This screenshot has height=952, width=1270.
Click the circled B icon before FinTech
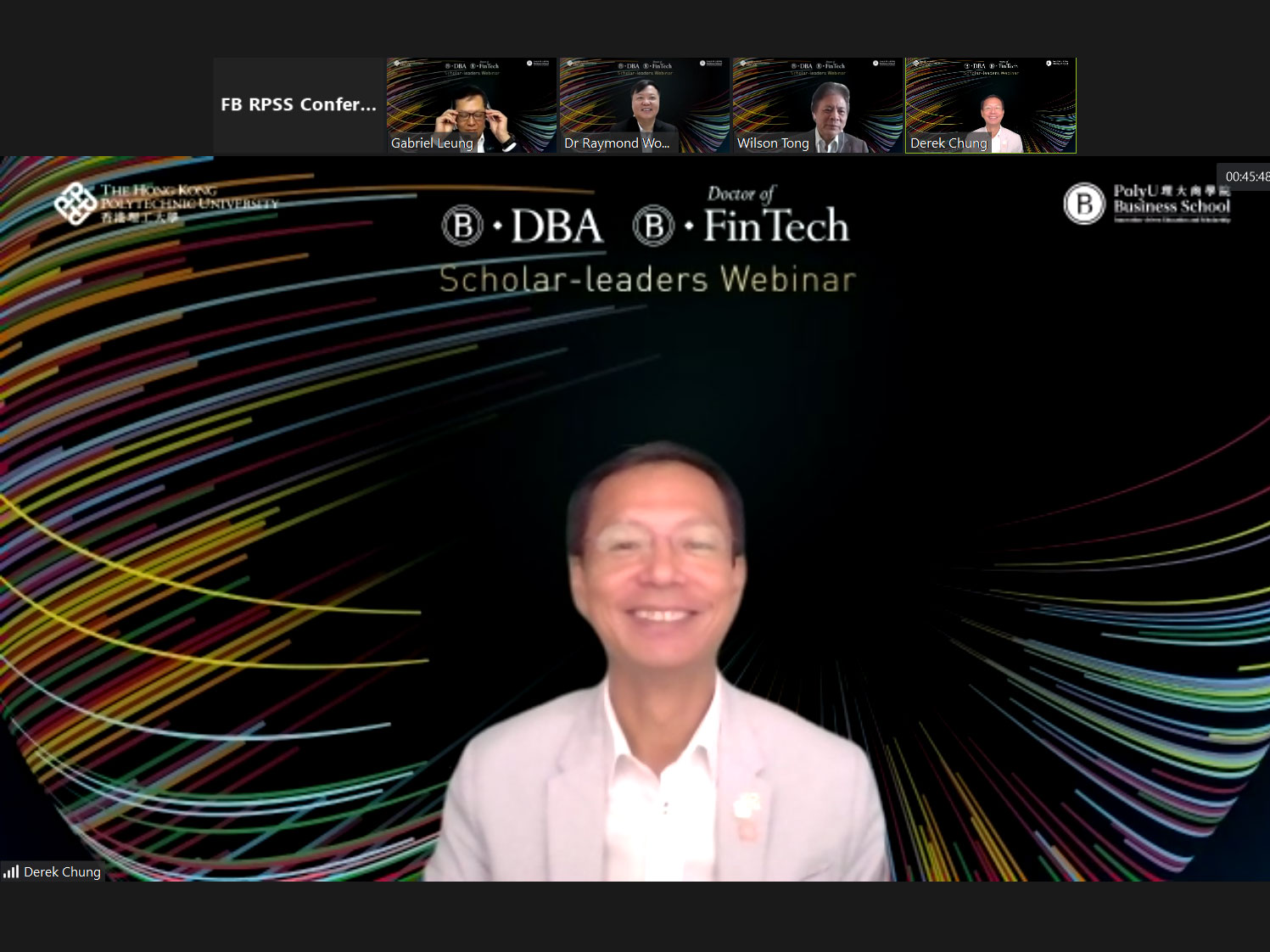653,227
